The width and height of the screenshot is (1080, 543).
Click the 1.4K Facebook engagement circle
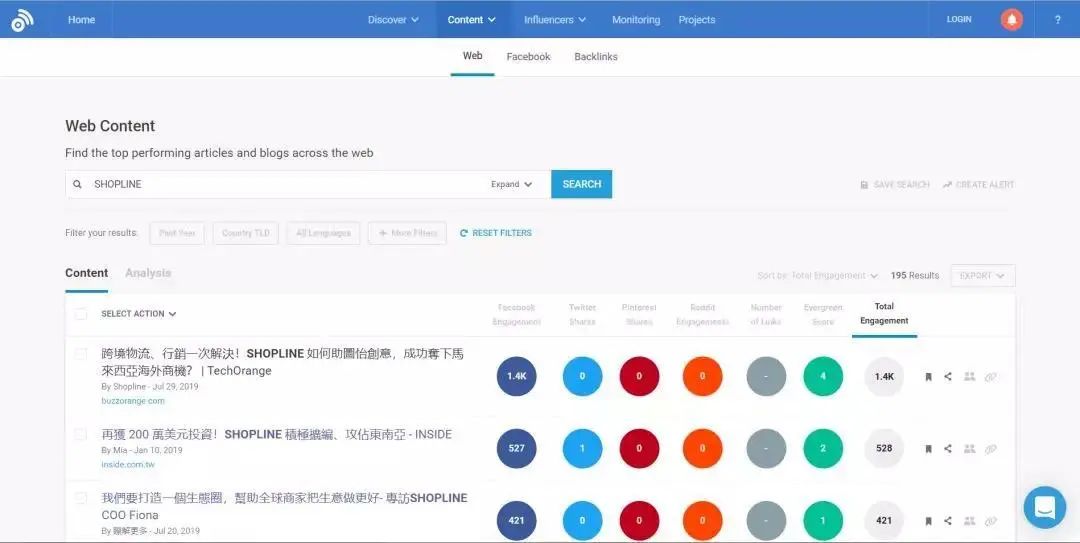point(517,376)
